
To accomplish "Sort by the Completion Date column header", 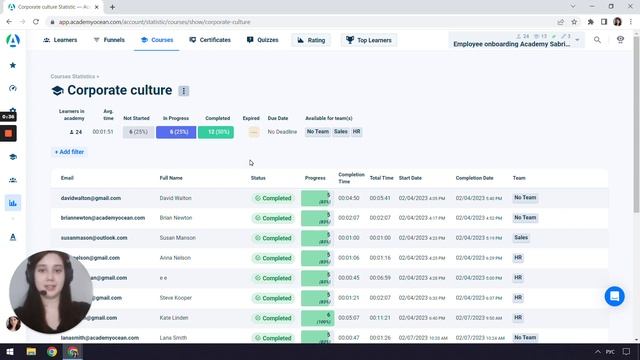I will pyautogui.click(x=474, y=178).
